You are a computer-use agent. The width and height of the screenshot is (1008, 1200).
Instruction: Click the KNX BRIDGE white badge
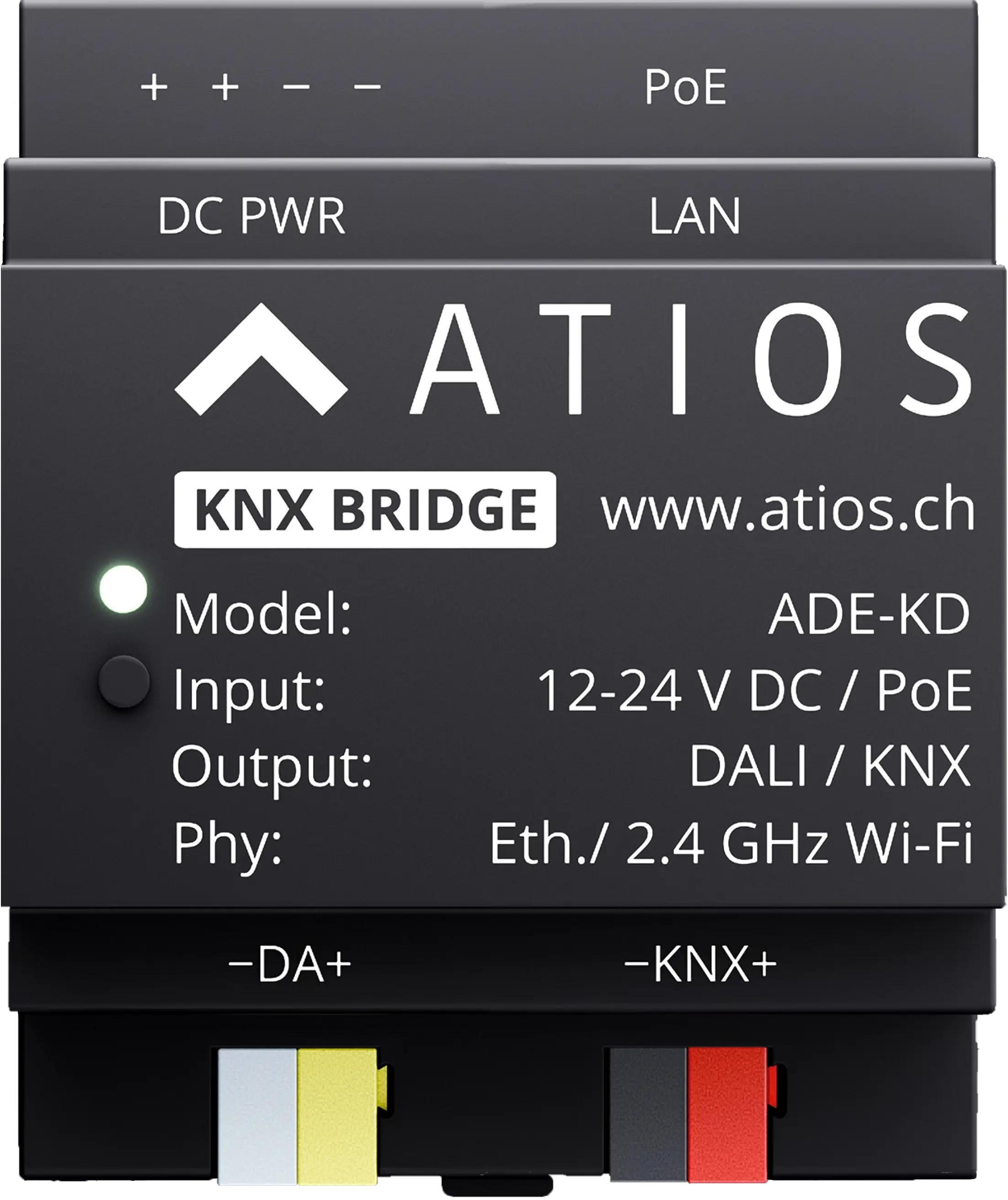tap(365, 509)
